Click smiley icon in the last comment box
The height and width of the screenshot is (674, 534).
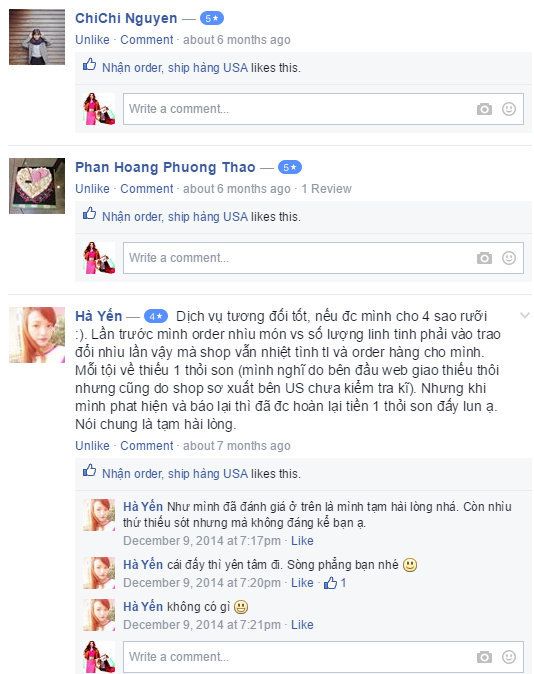pyautogui.click(x=509, y=657)
